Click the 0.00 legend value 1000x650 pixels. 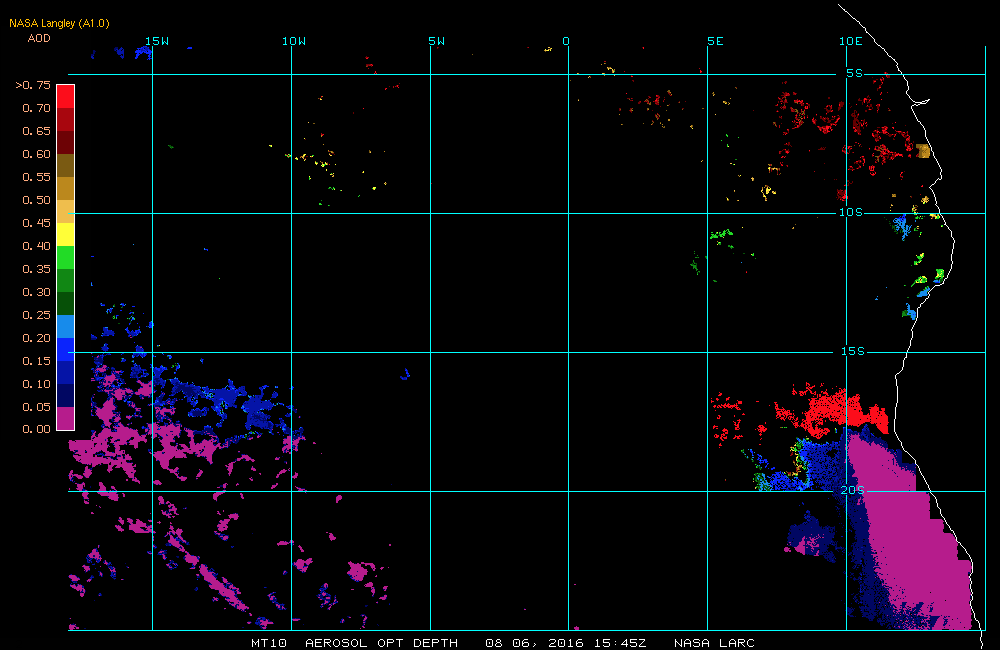[x=36, y=429]
